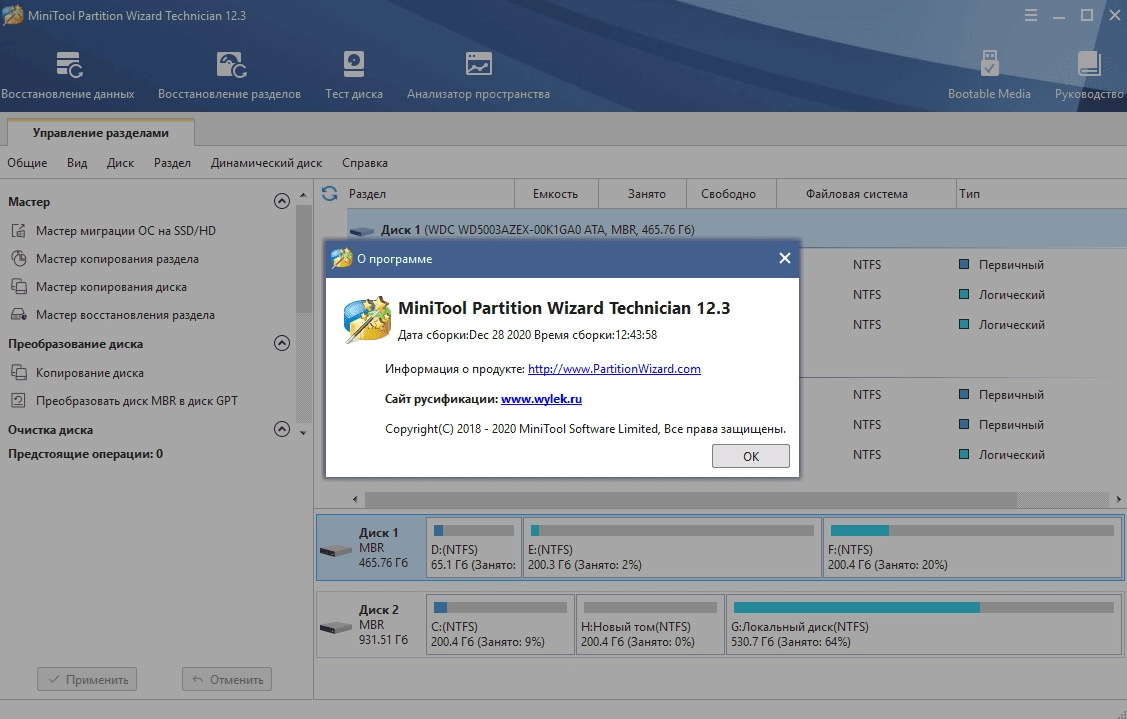Open Анализатор пространства space analyzer

[478, 75]
